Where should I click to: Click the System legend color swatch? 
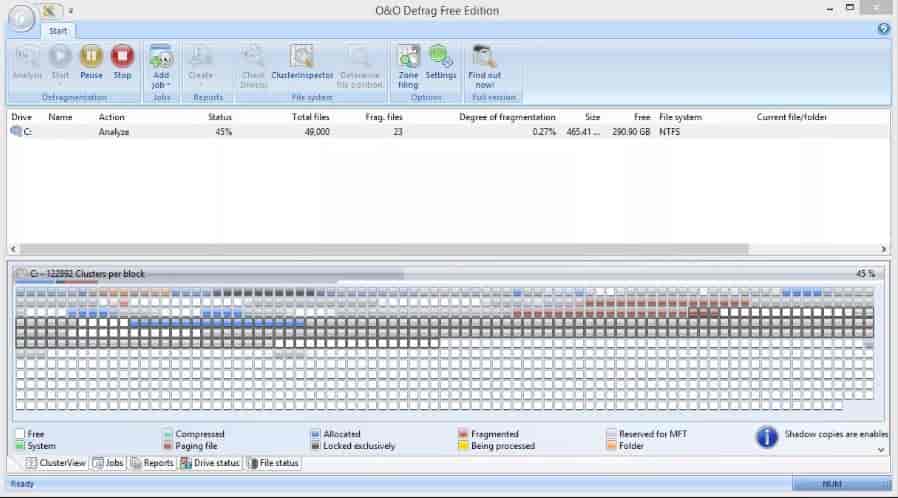click(x=21, y=445)
